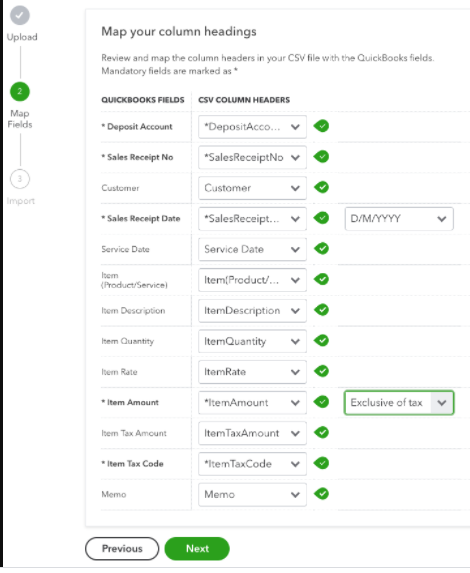Viewport: 470px width, 573px height.
Task: Click green checkmark beside ItemQuantity dropdown
Action: click(x=321, y=341)
